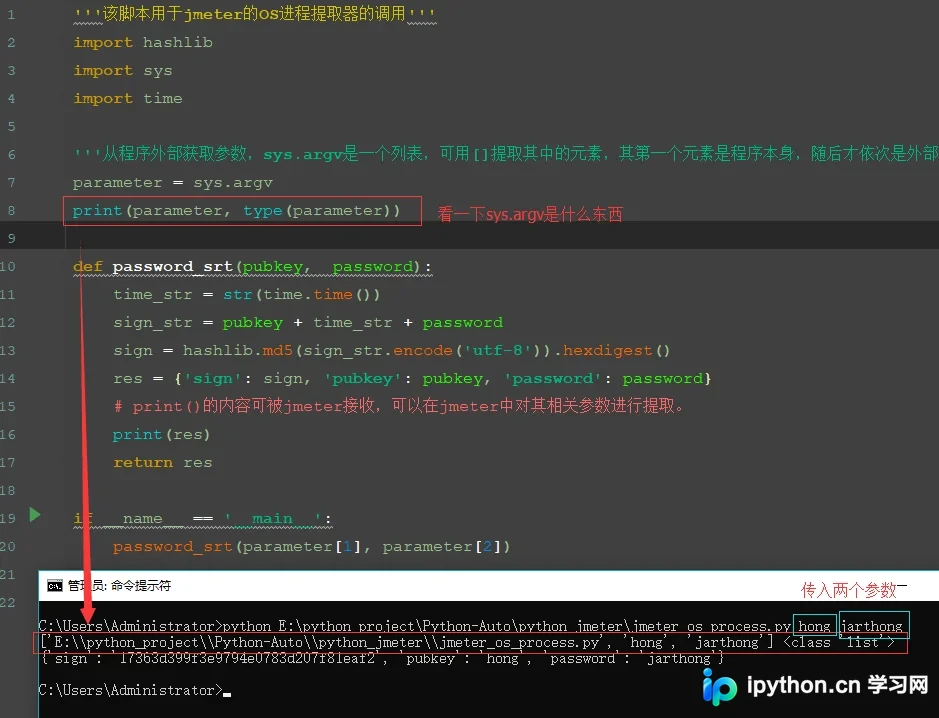Click 'parameter = sys.argv' on line 7
939x718 pixels.
pos(172,183)
